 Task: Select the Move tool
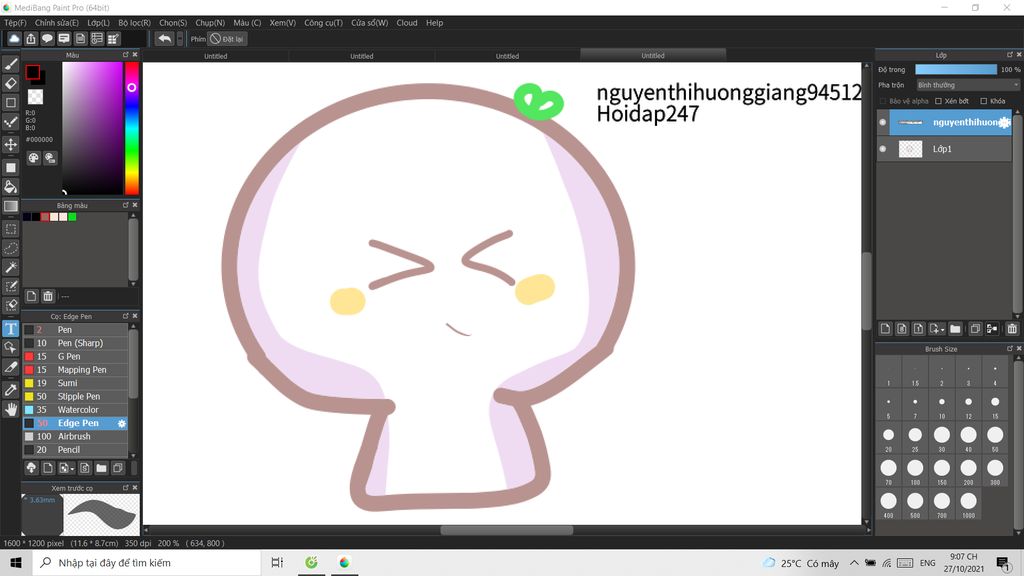[x=10, y=144]
